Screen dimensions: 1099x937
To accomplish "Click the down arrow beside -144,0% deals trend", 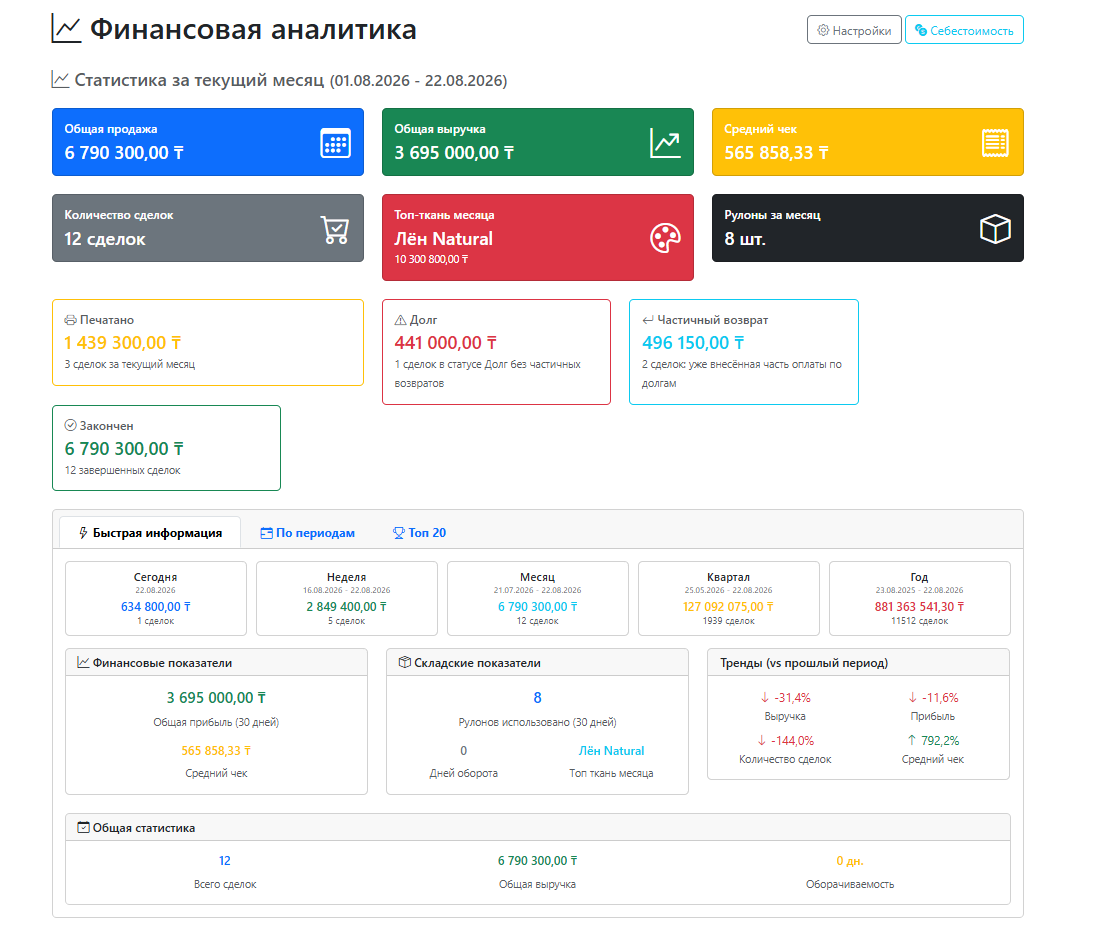I will pos(762,740).
